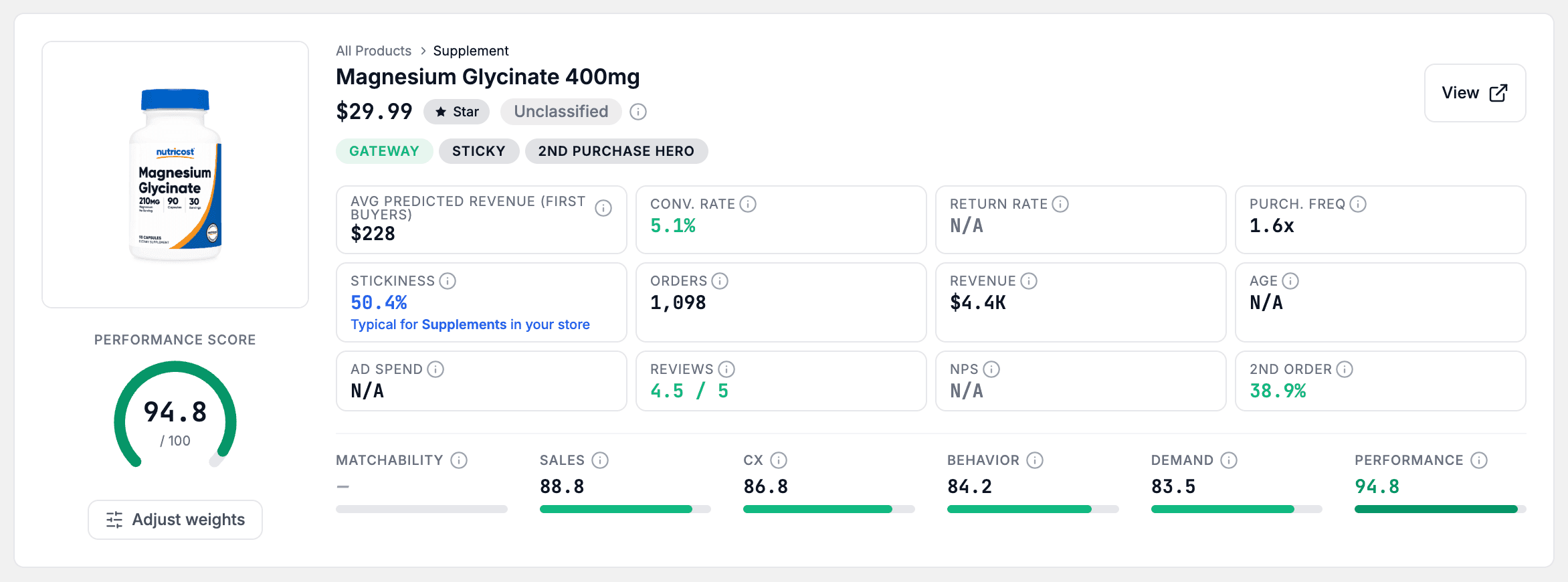Click the Orders info icon
The width and height of the screenshot is (1568, 582).
click(x=720, y=281)
